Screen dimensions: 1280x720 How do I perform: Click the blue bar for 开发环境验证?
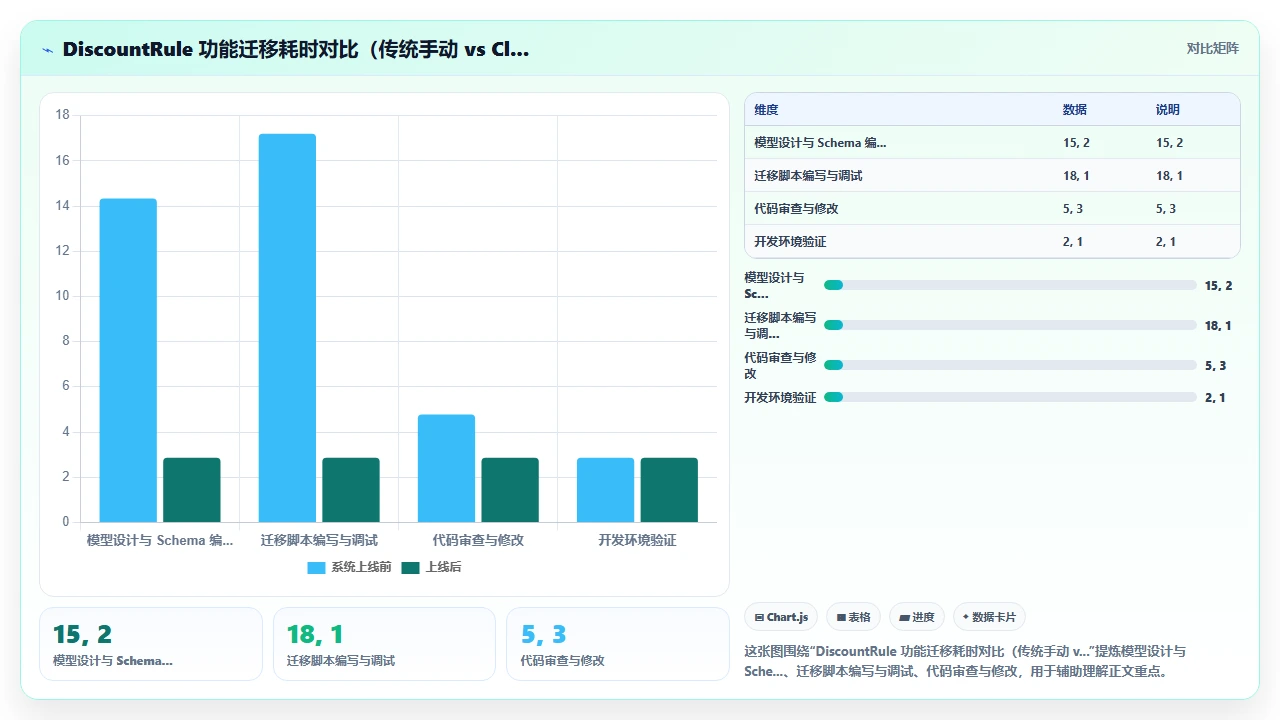605,490
